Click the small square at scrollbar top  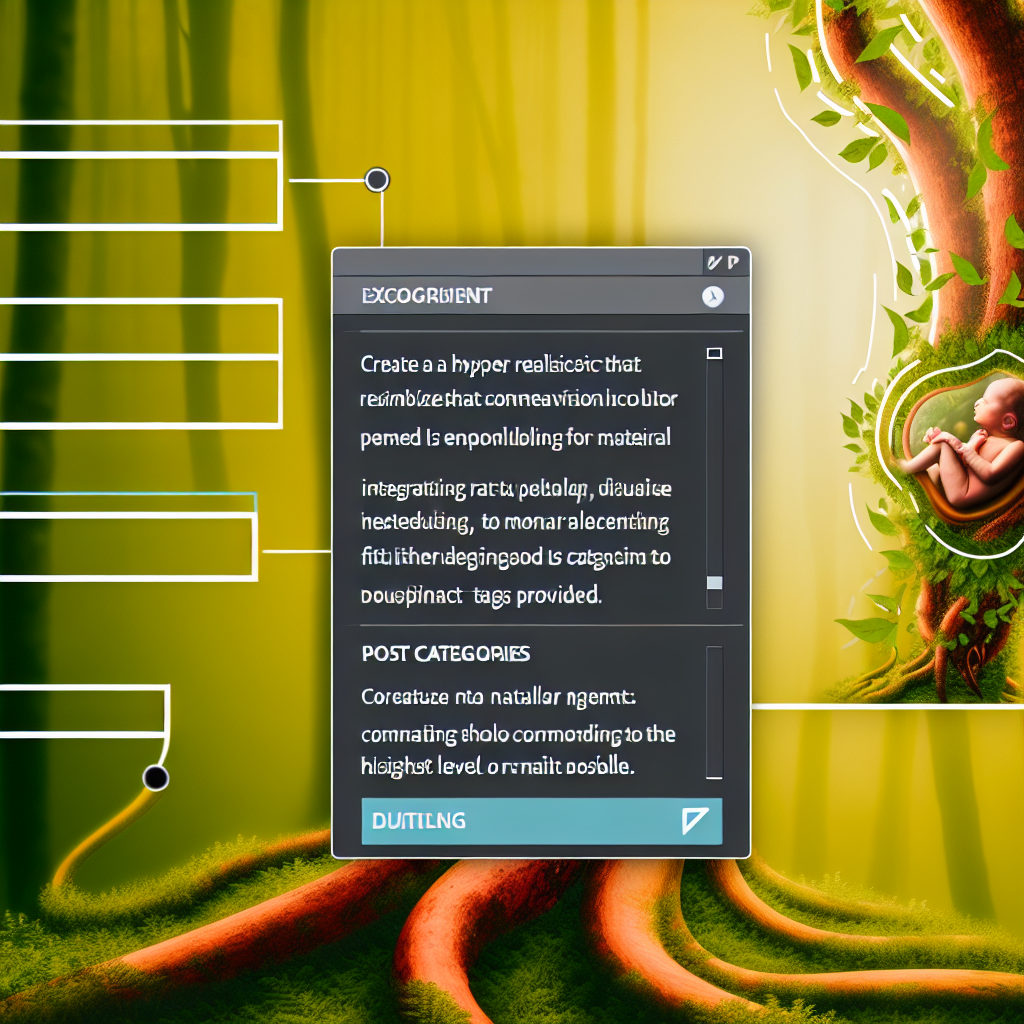[x=714, y=353]
